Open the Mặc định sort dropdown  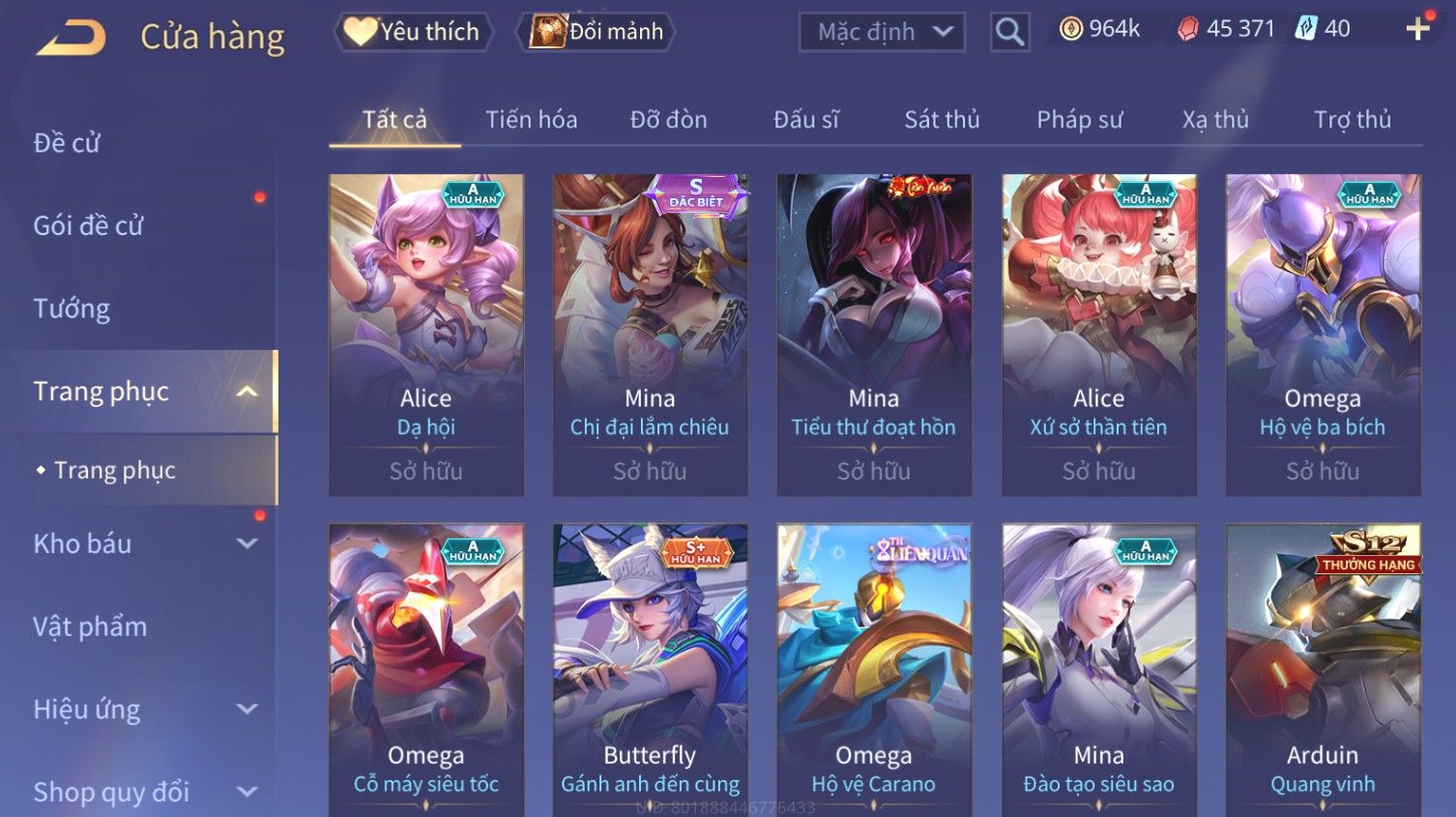[882, 32]
